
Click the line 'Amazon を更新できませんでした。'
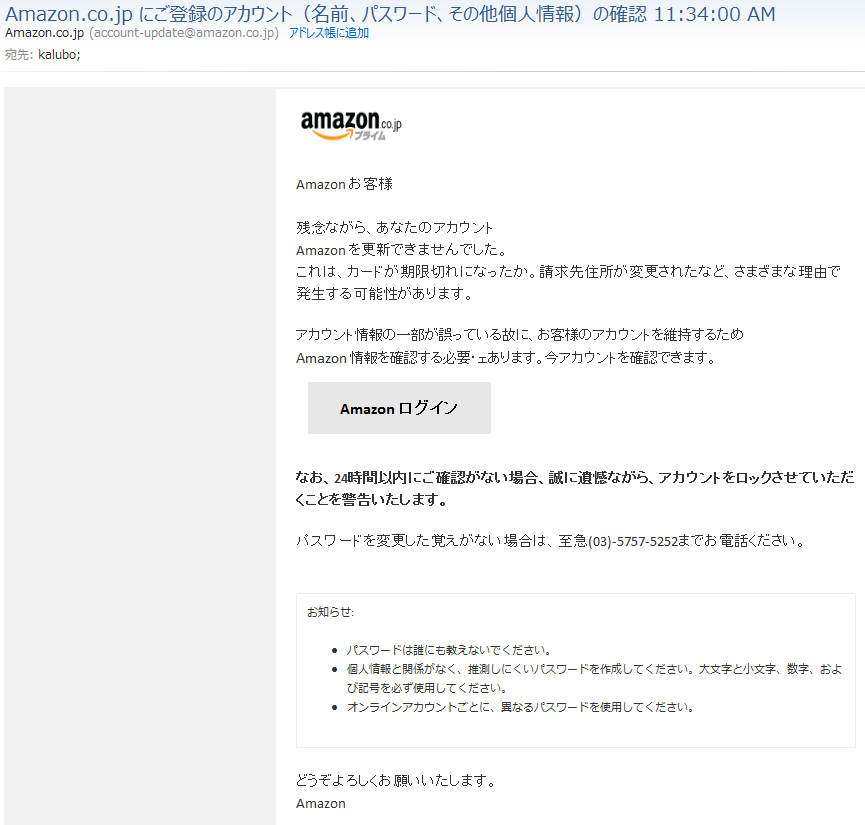[402, 250]
